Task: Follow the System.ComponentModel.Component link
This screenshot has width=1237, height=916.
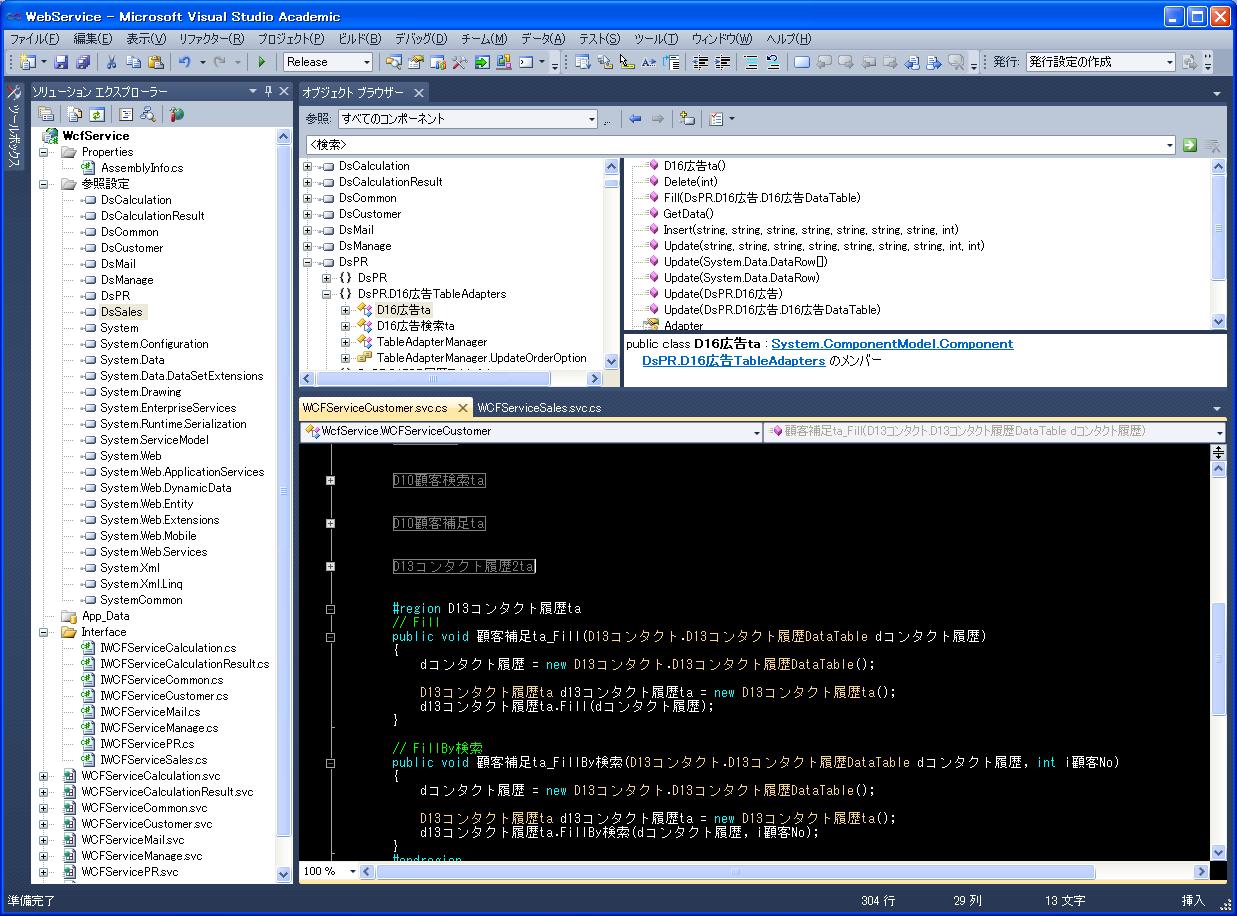Action: click(892, 344)
